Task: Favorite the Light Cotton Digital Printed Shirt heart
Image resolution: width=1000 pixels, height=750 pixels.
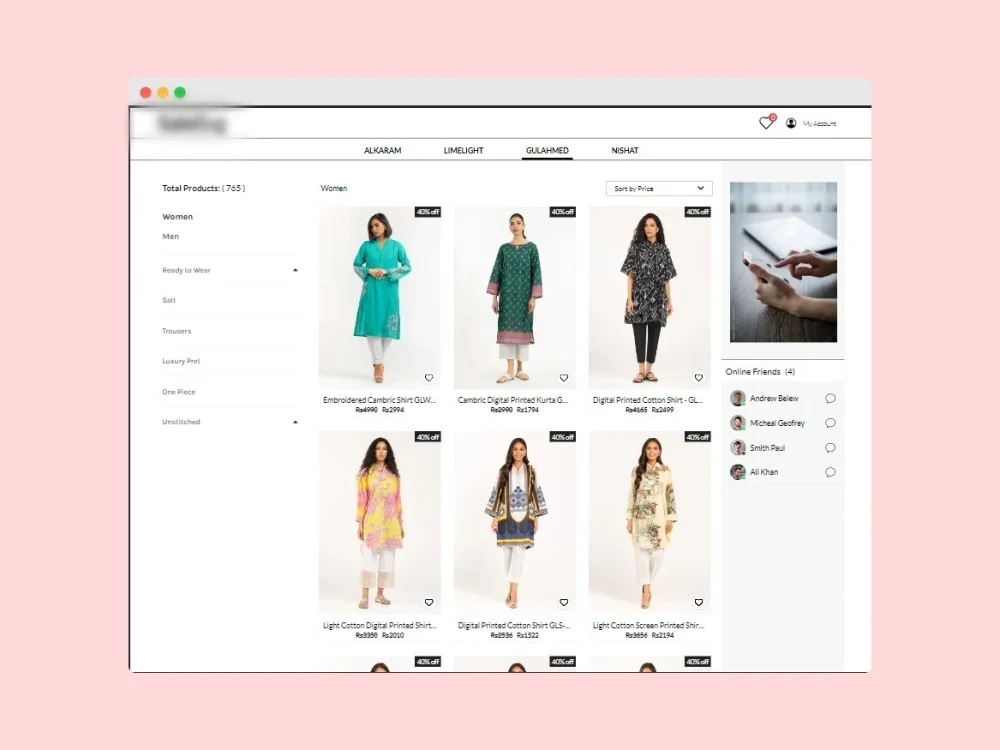Action: 429,603
